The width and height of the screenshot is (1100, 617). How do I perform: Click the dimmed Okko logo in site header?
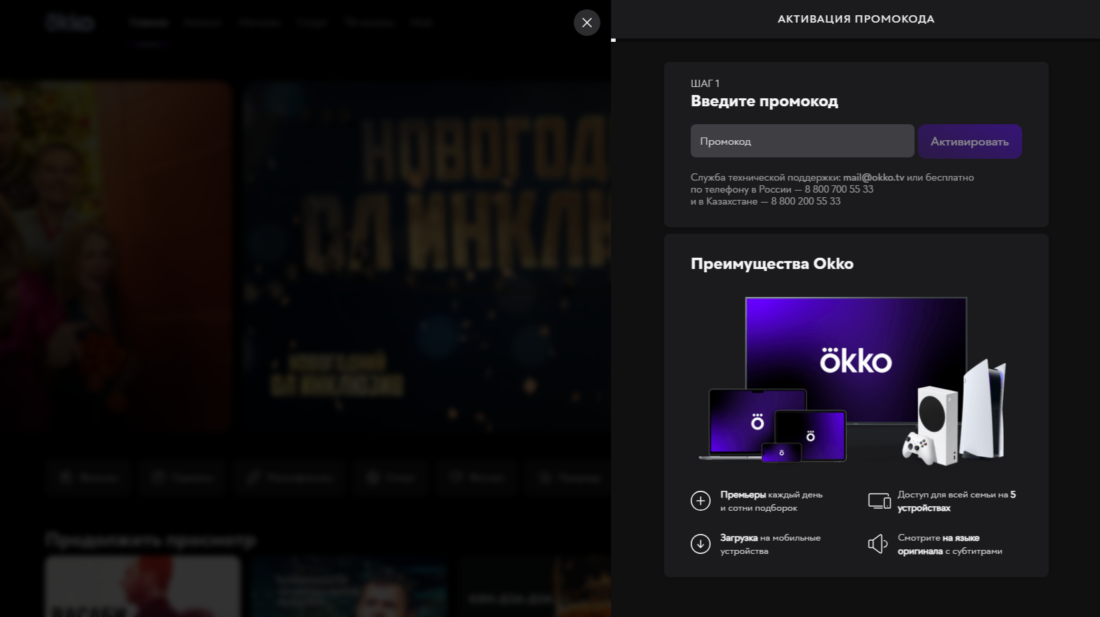pos(70,22)
